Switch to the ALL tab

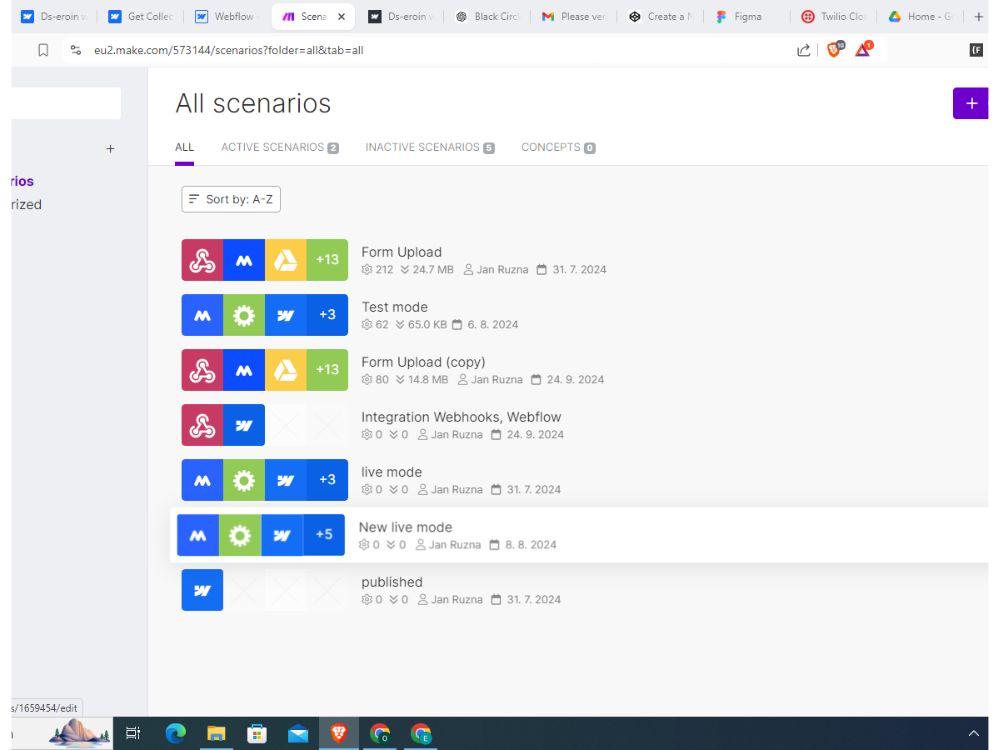[184, 147]
